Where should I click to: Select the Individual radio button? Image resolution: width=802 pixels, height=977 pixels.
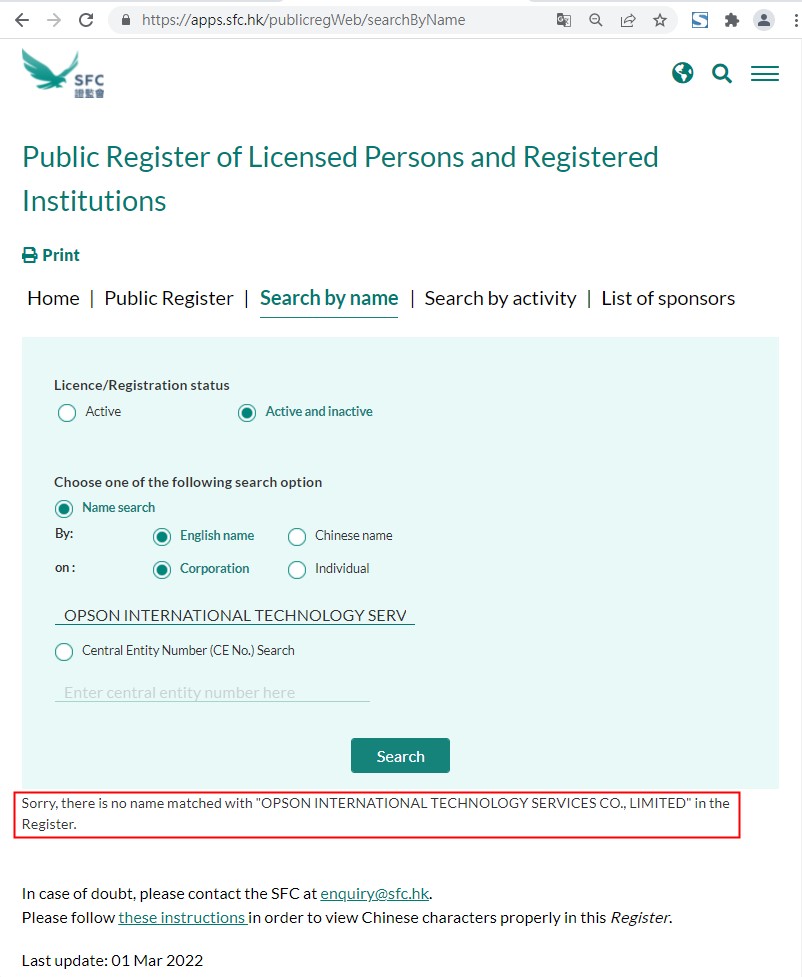tap(297, 569)
